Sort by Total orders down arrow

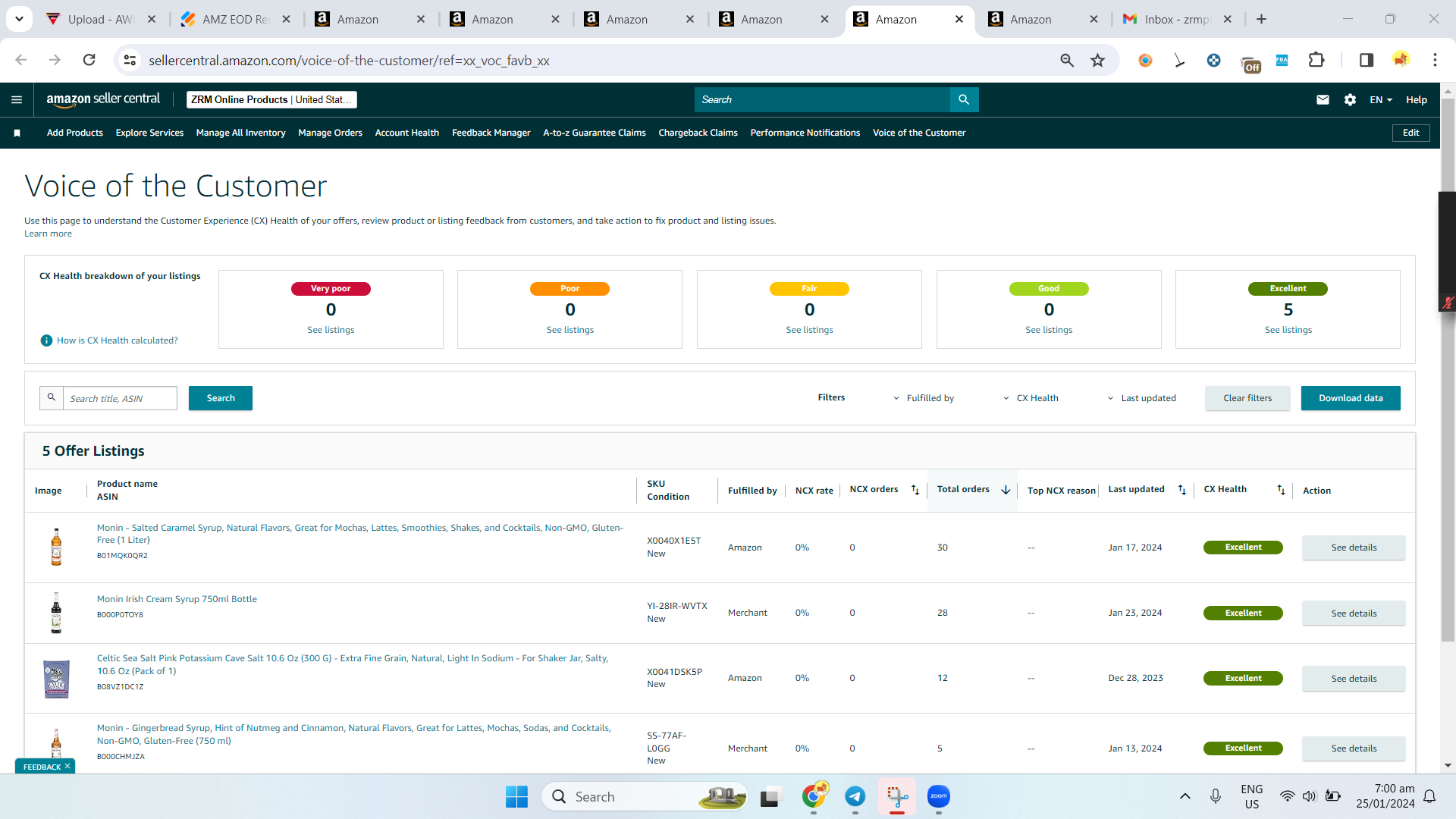(x=1006, y=490)
